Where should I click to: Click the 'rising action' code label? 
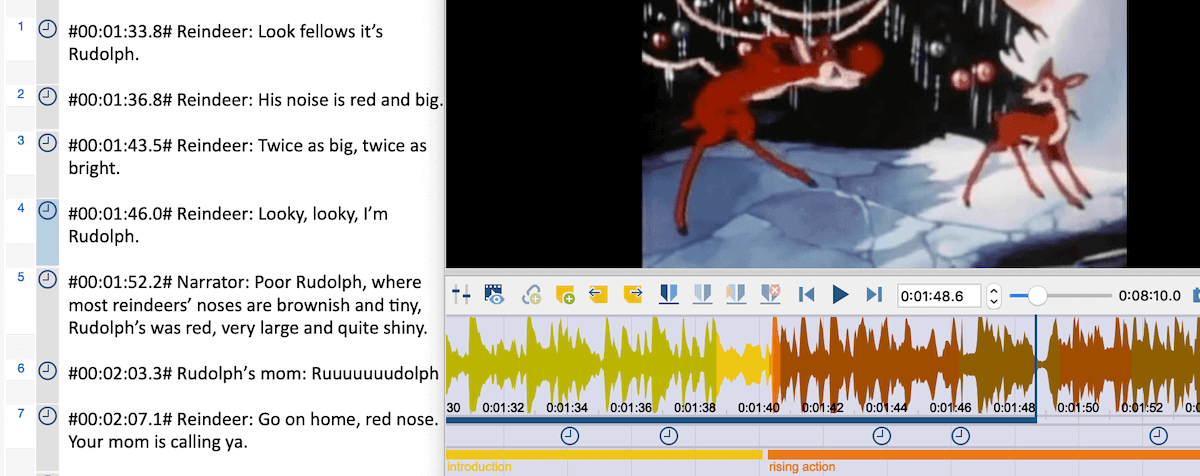point(802,467)
